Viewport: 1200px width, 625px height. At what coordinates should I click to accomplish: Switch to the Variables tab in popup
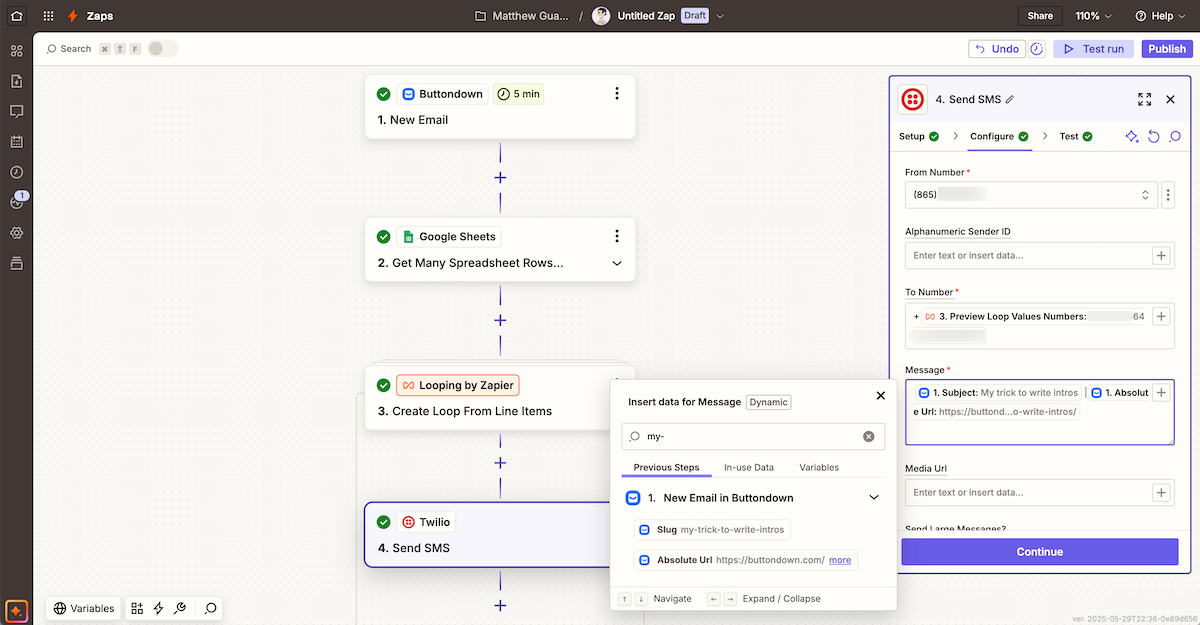[x=819, y=467]
